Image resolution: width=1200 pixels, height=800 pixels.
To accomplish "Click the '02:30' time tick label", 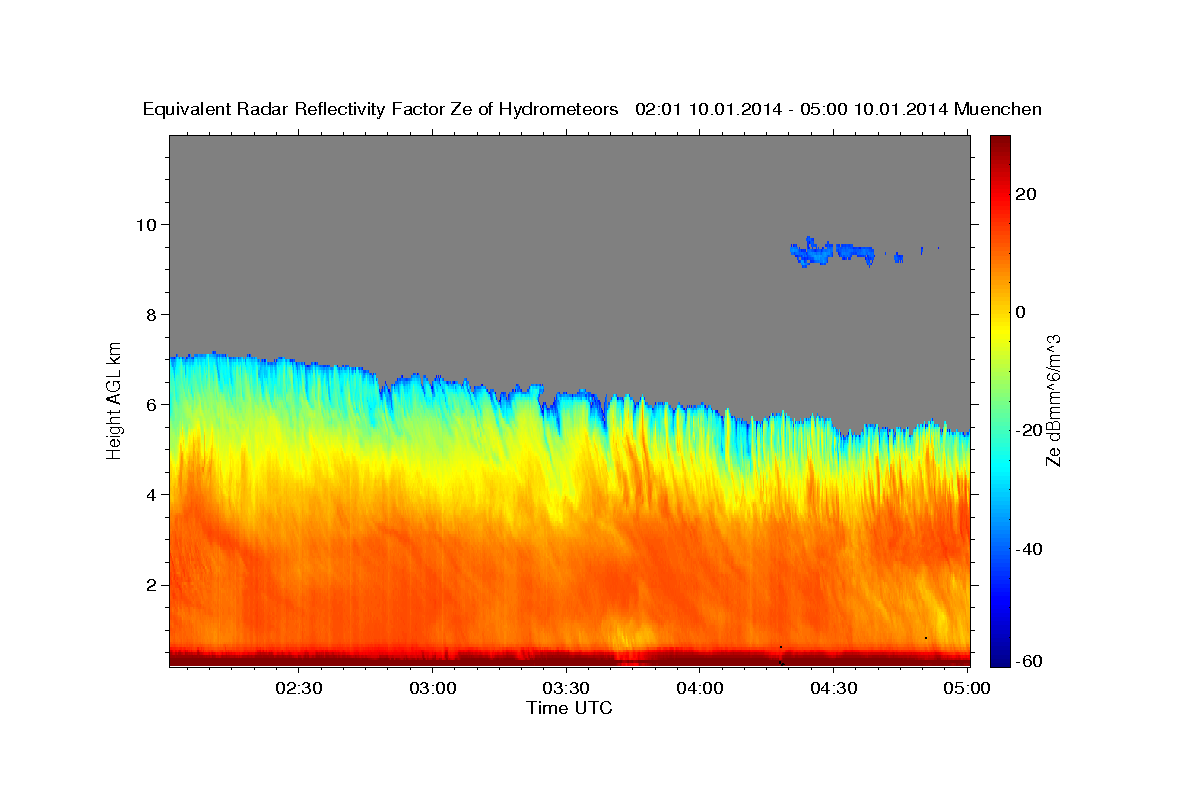I will coord(299,688).
